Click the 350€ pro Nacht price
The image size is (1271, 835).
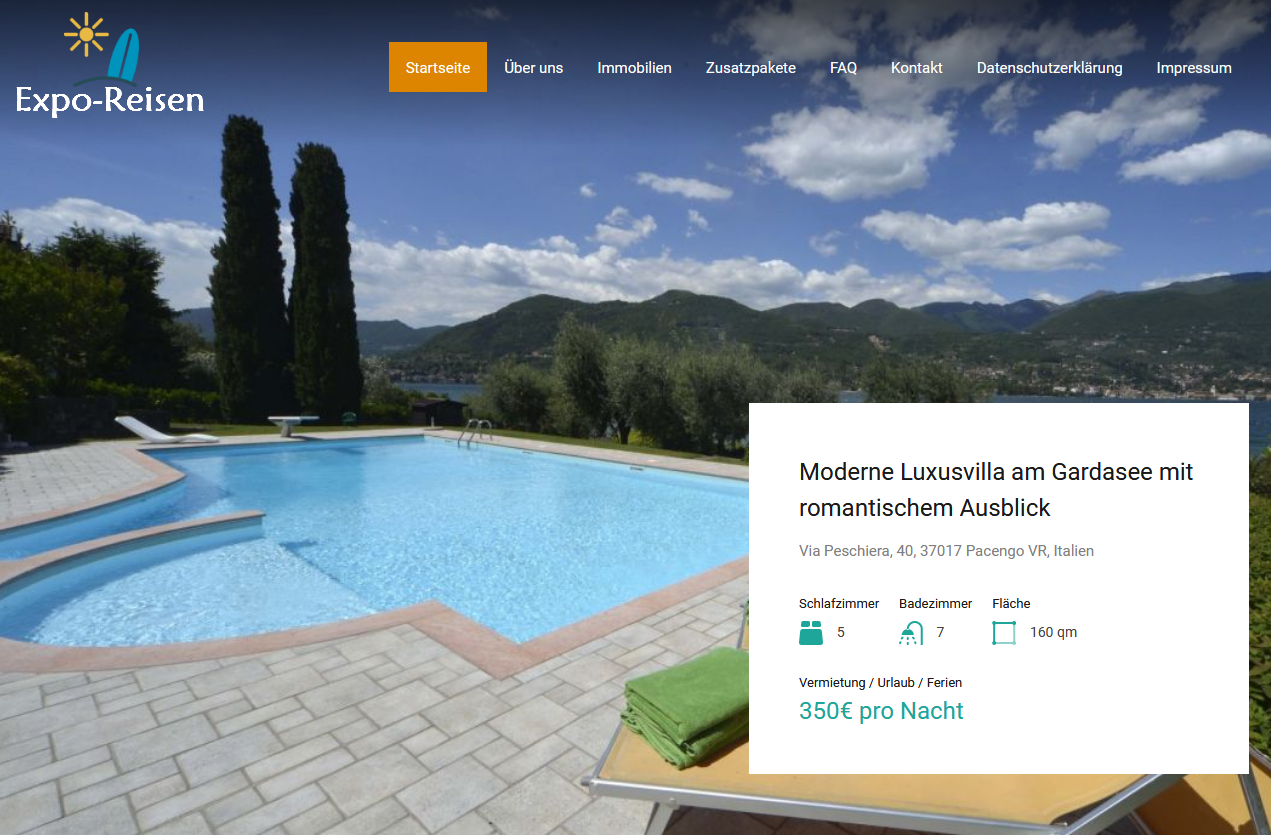click(x=881, y=711)
